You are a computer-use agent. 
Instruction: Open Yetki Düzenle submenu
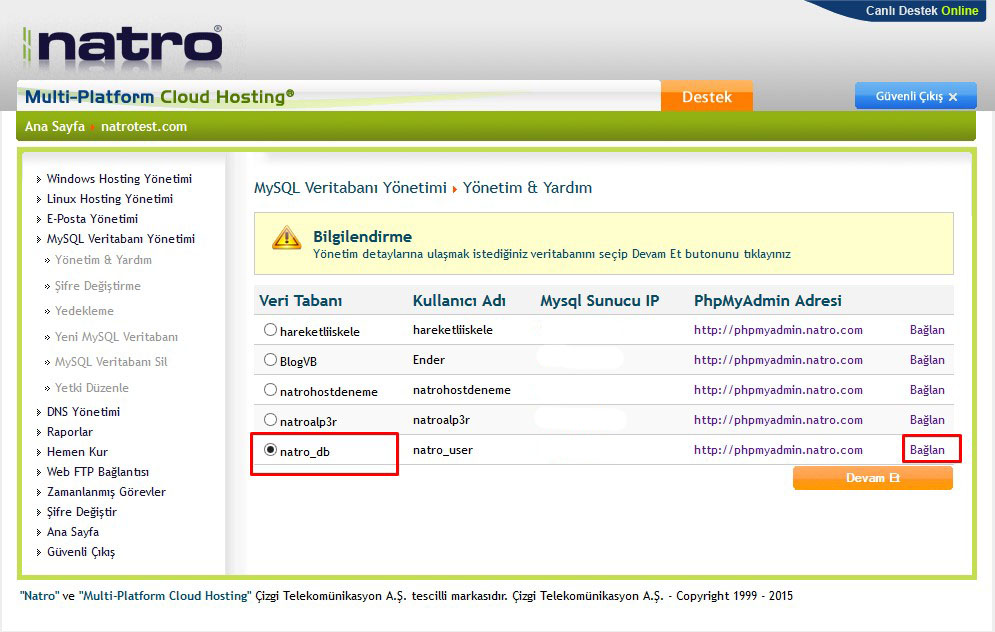pyautogui.click(x=91, y=388)
